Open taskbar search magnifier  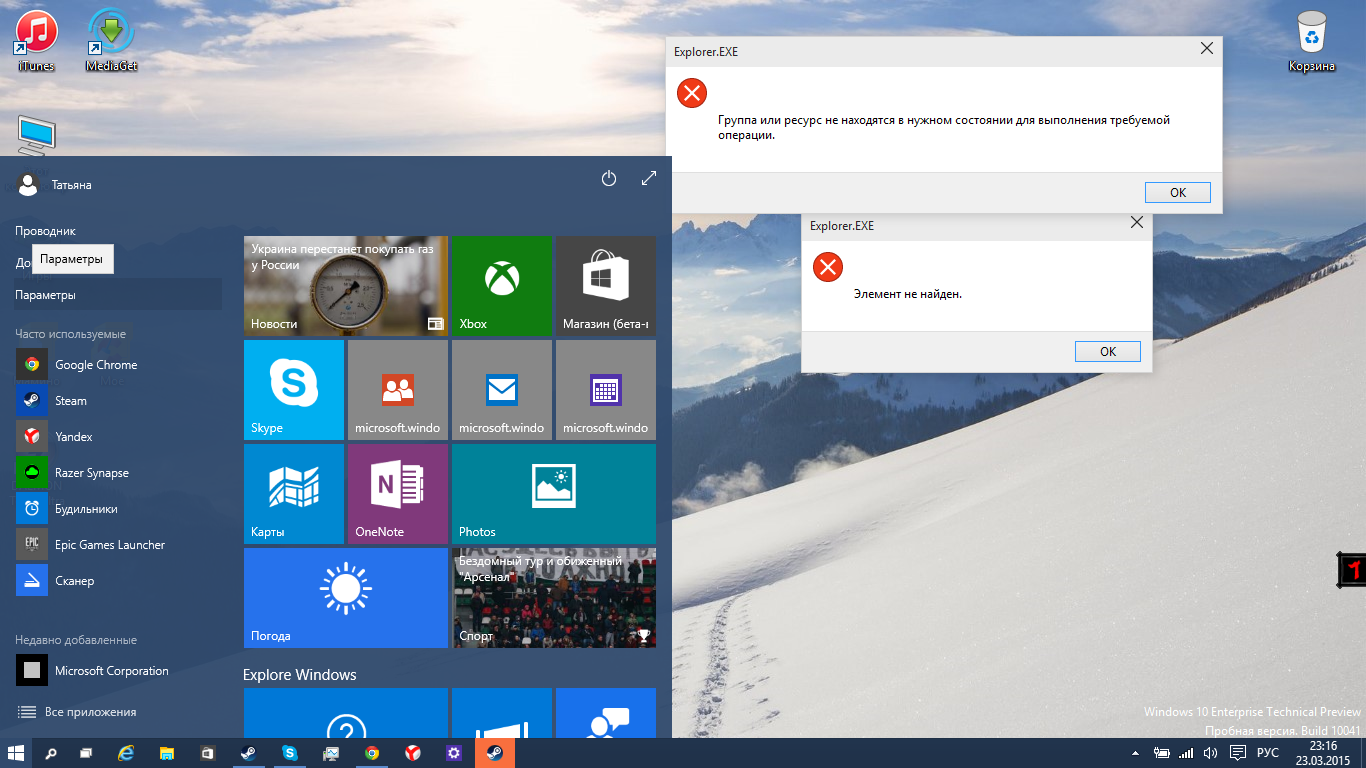click(x=51, y=753)
